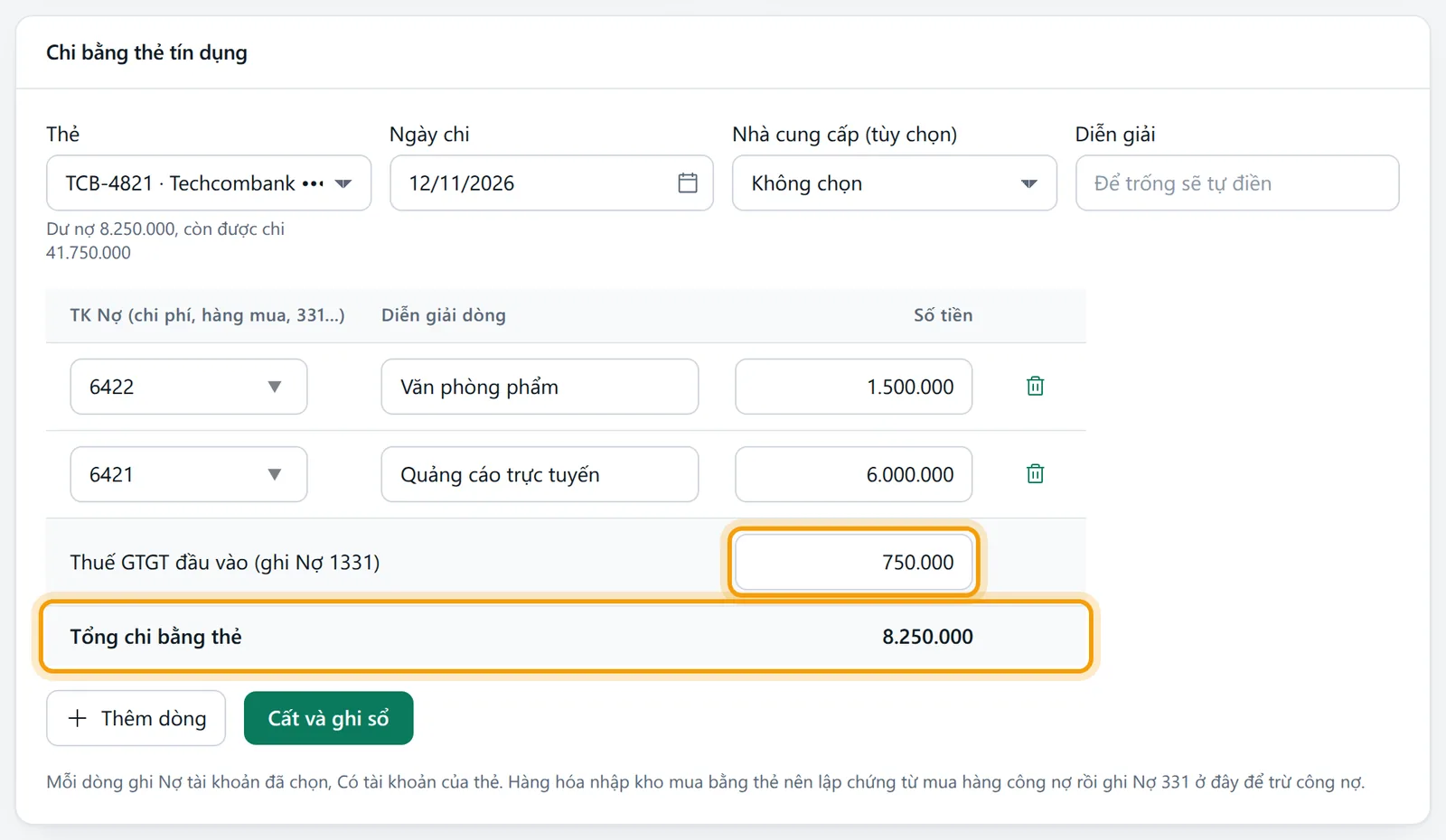Image resolution: width=1446 pixels, height=840 pixels.
Task: Open the Nhà cung cấp dropdown
Action: (x=895, y=183)
